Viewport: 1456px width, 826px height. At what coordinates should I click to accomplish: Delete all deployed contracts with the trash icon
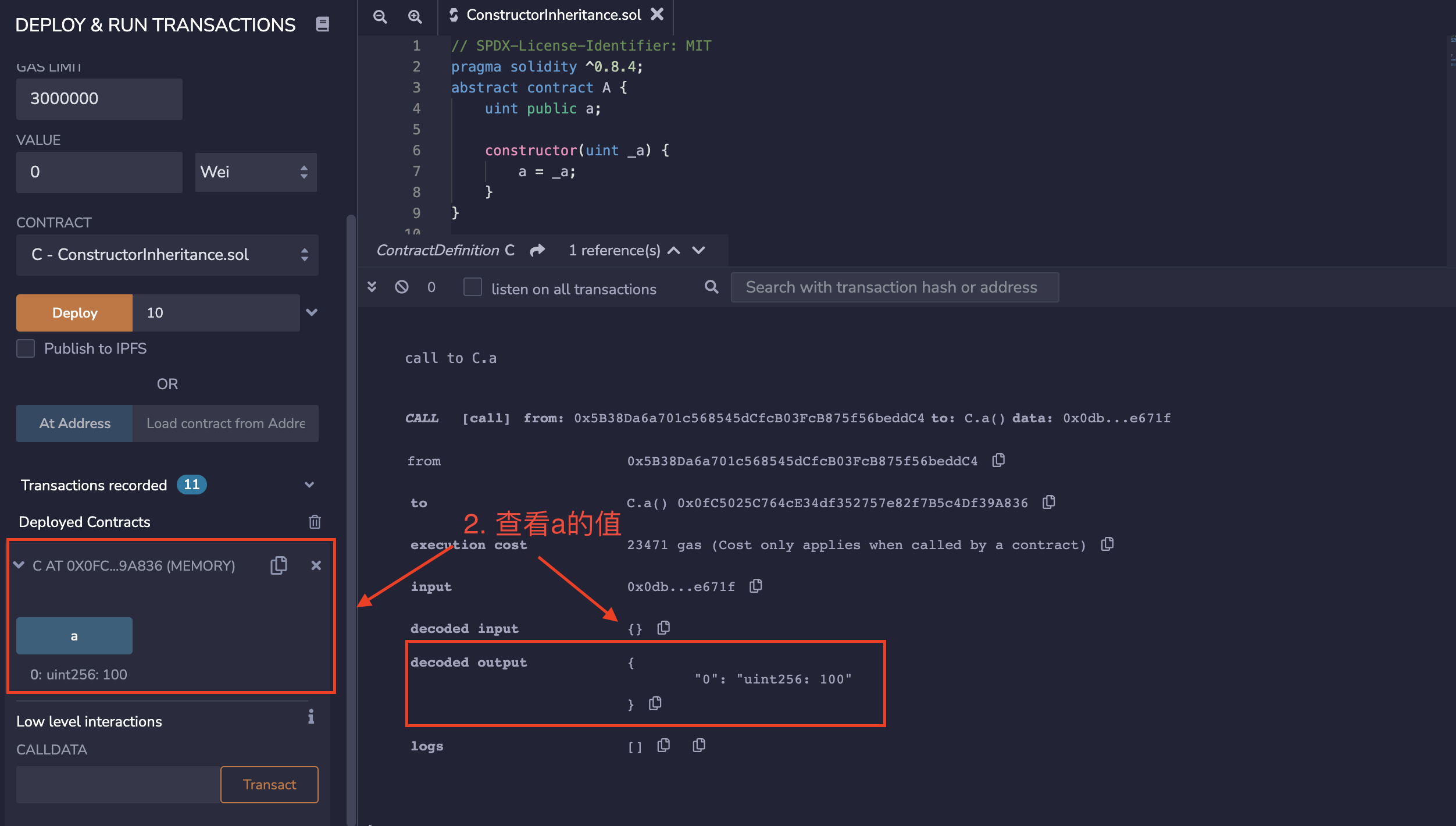(315, 522)
